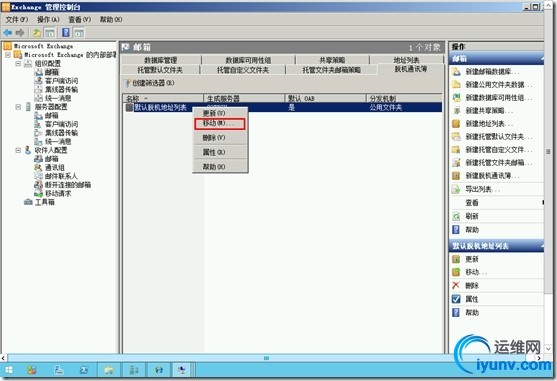
Task: Collapse the 组织配置 tree node
Action: (18, 64)
